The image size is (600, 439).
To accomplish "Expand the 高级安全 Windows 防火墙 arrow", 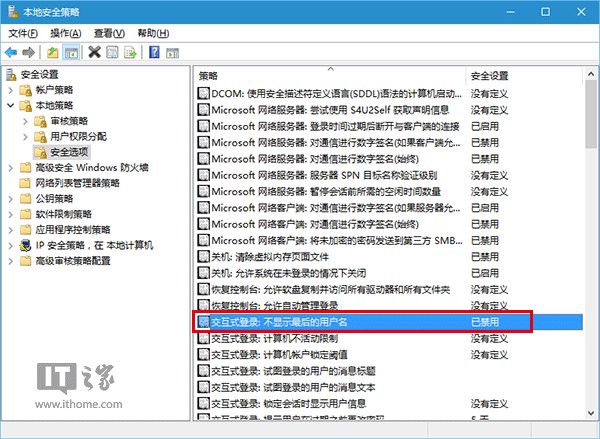I will [11, 168].
